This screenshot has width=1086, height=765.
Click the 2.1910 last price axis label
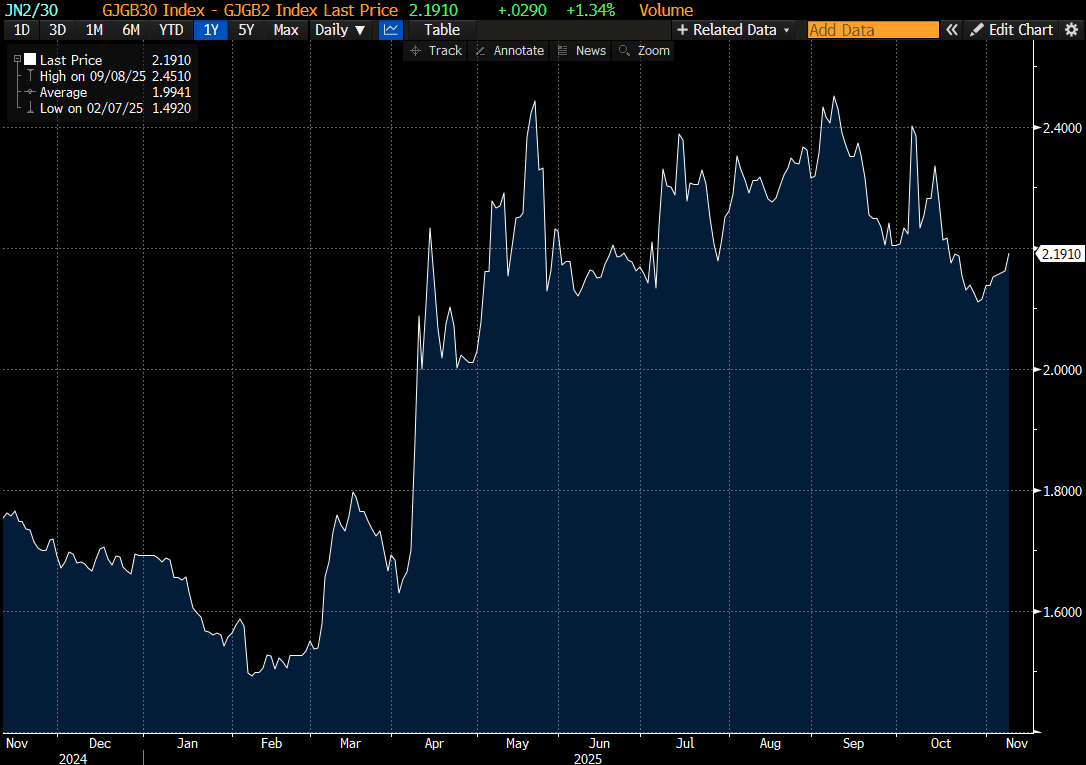point(1060,254)
